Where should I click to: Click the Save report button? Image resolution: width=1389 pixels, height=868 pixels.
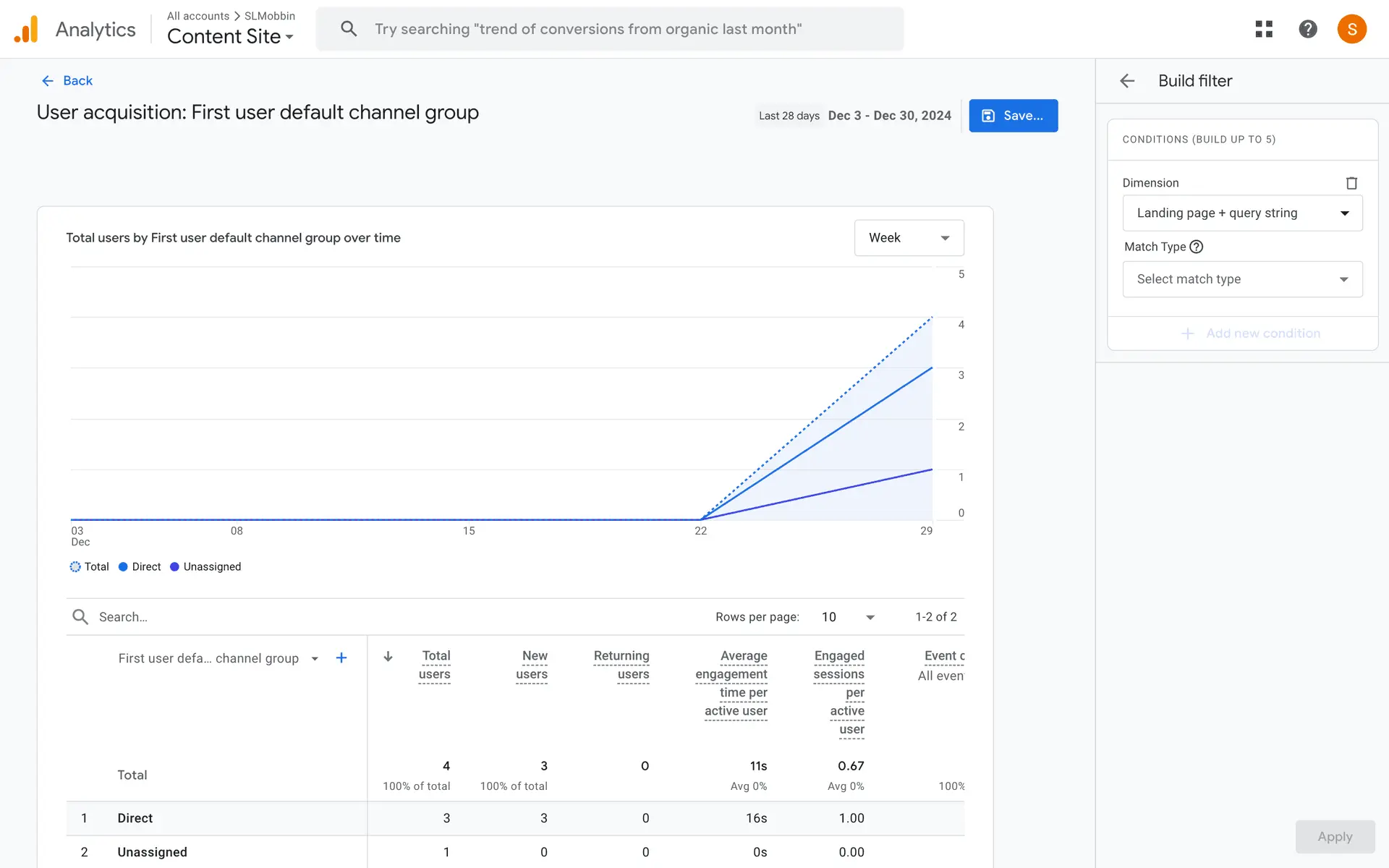pyautogui.click(x=1013, y=116)
